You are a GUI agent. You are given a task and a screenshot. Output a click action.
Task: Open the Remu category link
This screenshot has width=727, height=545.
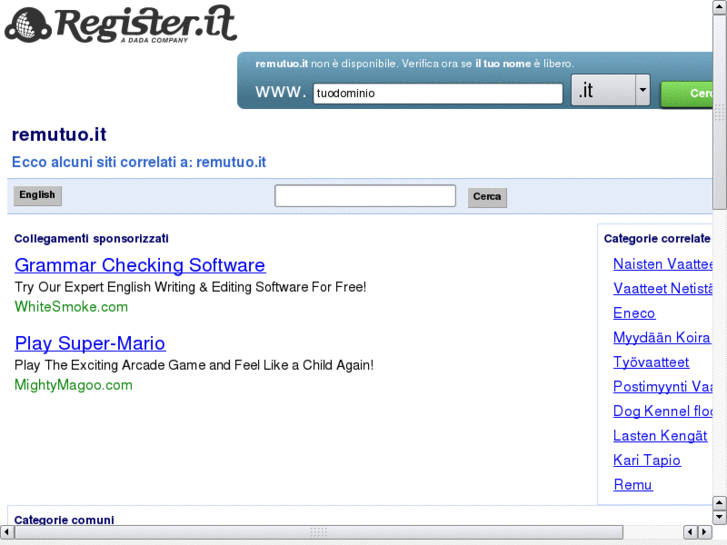pyautogui.click(x=633, y=485)
